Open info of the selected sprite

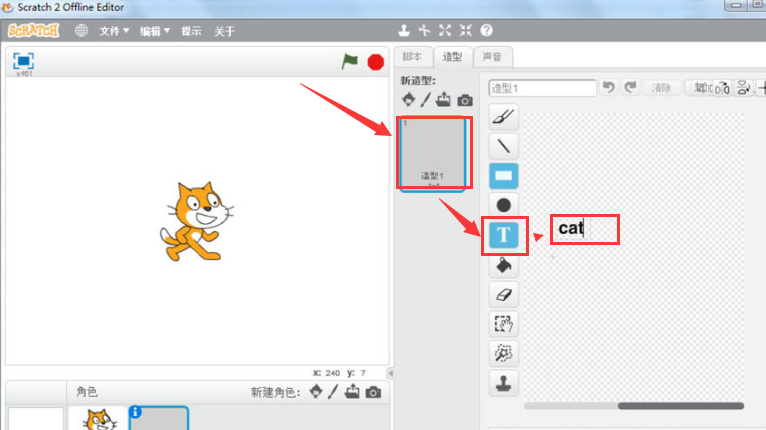135,412
